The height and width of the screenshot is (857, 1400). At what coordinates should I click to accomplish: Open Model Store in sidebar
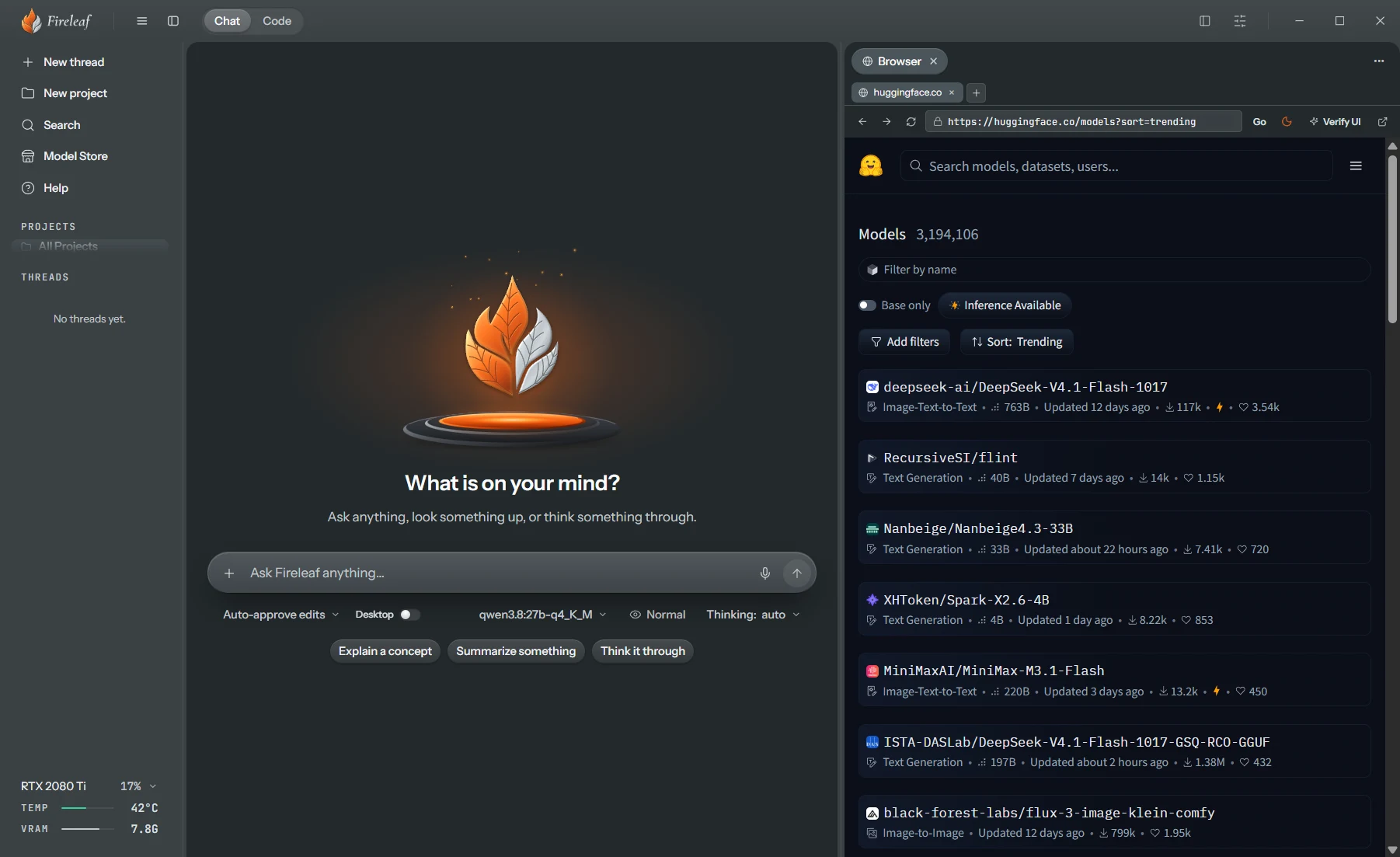coord(75,156)
